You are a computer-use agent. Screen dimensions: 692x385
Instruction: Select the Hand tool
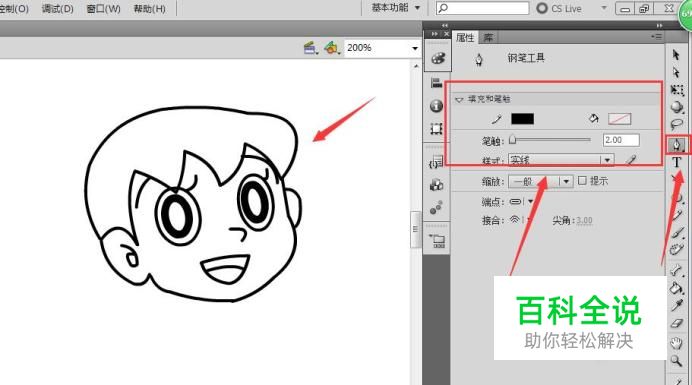click(x=677, y=343)
